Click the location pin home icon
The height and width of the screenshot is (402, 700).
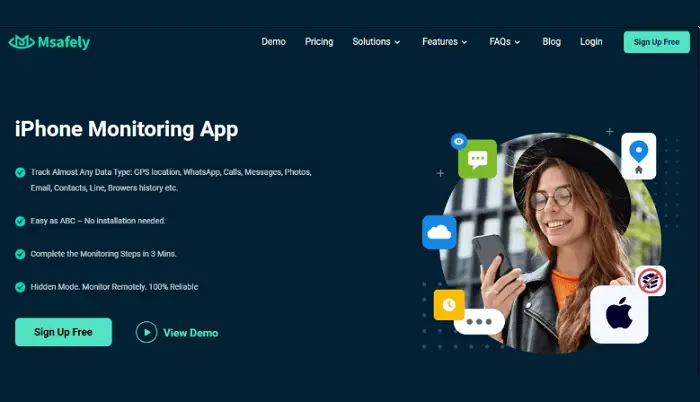click(x=638, y=156)
